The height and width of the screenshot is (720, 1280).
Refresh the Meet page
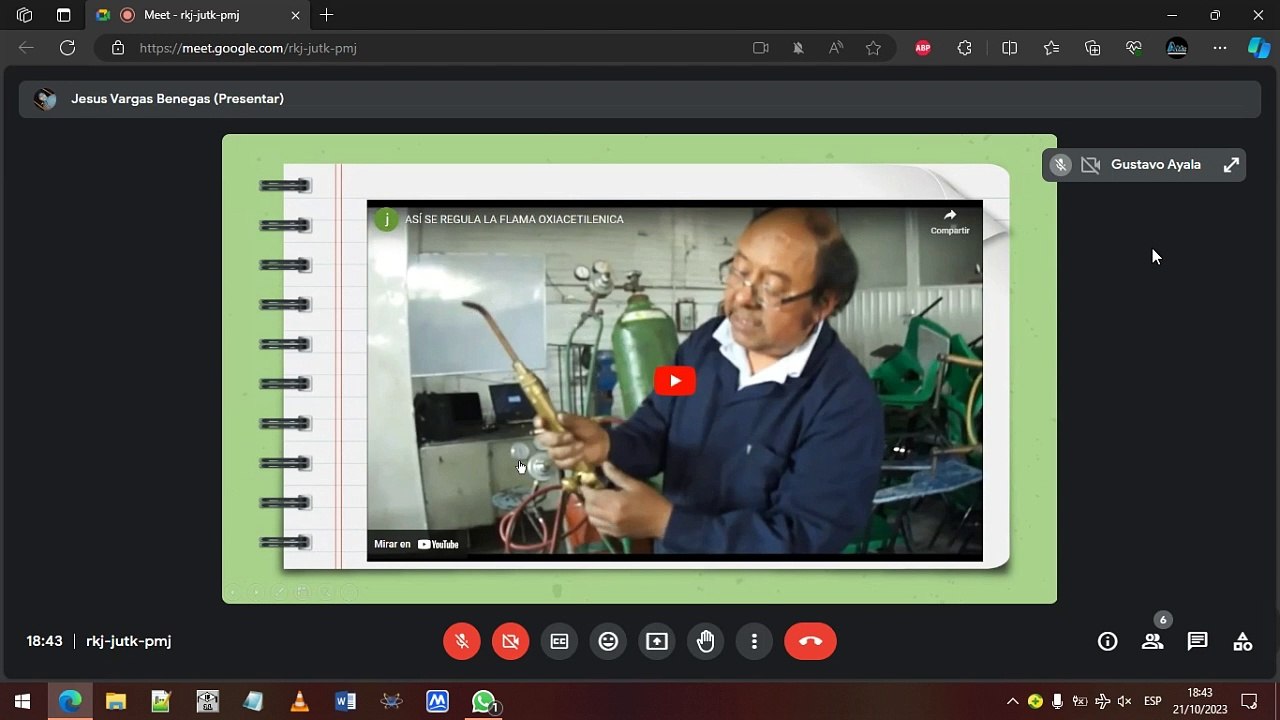67,48
